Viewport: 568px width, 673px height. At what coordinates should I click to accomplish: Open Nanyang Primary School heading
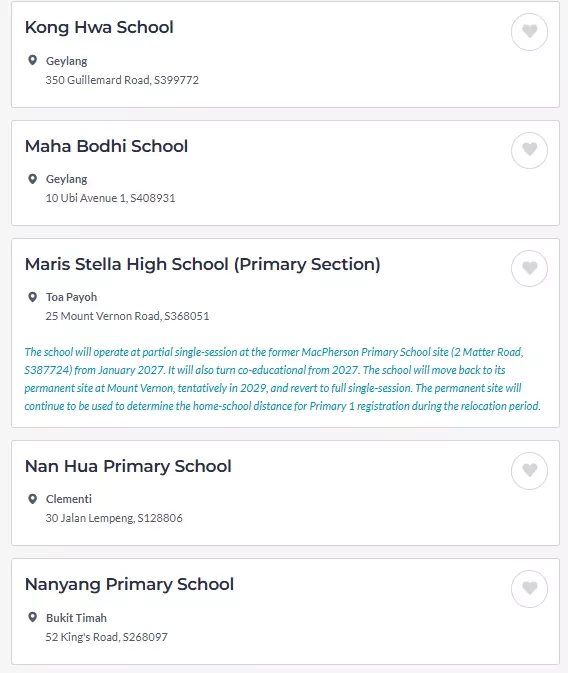tap(129, 585)
